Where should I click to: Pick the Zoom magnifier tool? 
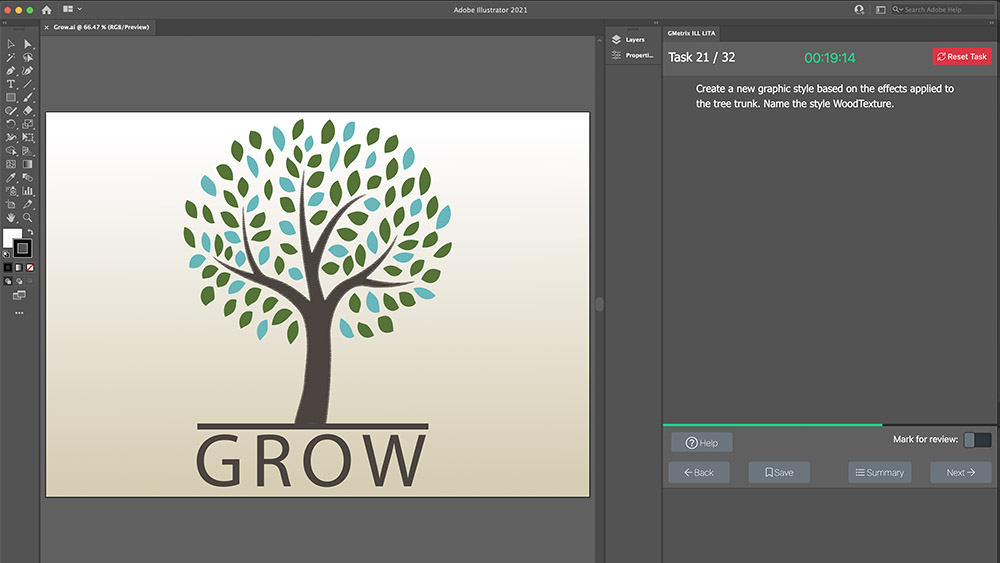[28, 216]
